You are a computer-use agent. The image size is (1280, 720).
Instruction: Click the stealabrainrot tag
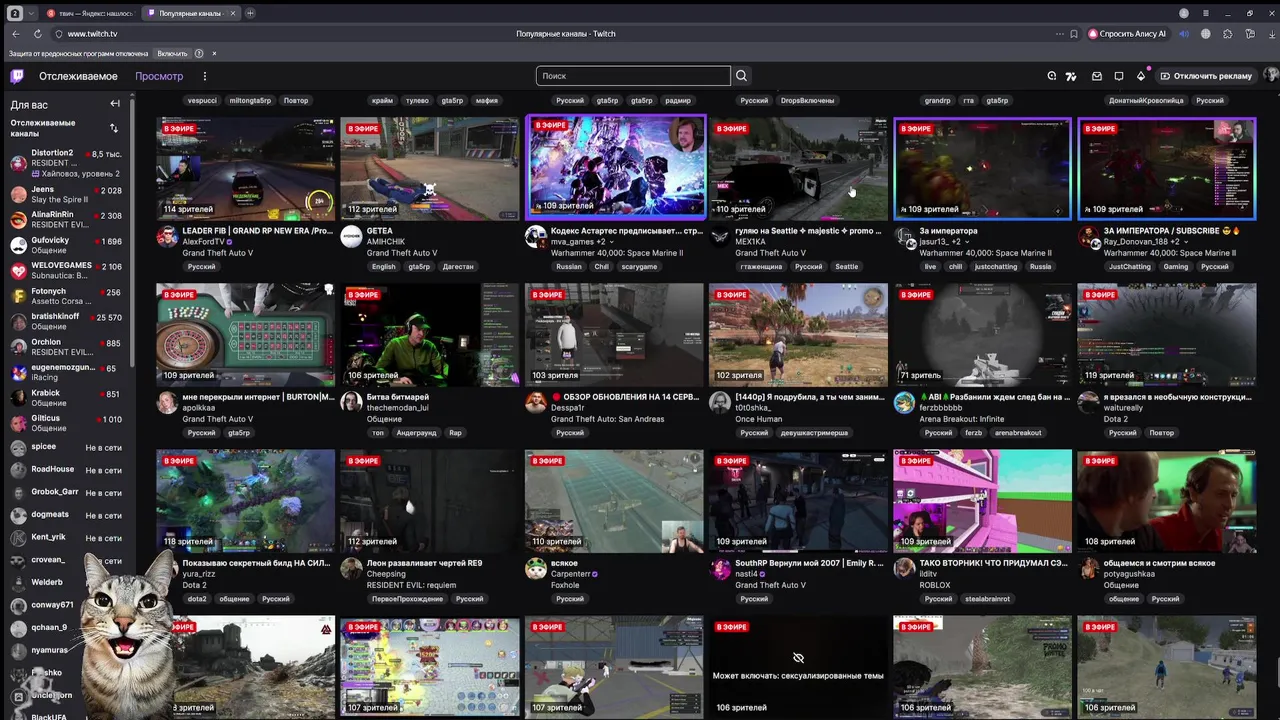click(987, 599)
